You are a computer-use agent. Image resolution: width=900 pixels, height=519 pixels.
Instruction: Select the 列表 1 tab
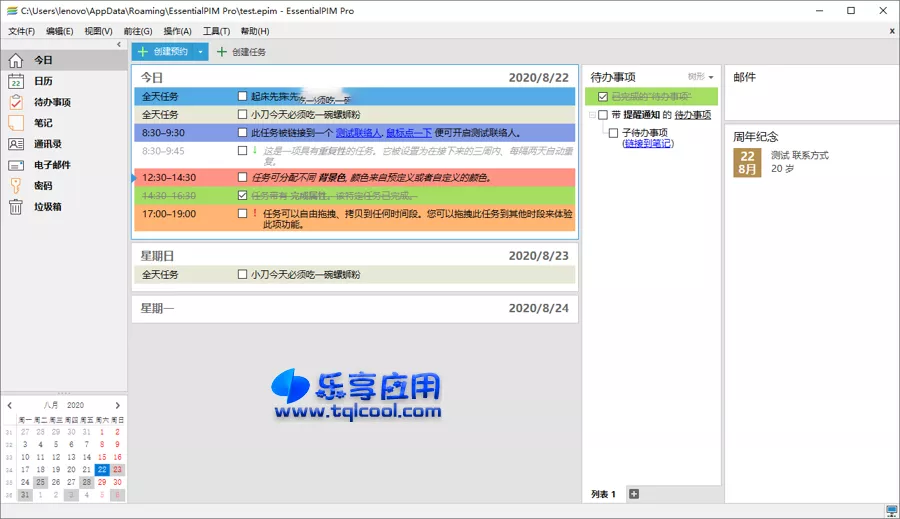pyautogui.click(x=603, y=494)
